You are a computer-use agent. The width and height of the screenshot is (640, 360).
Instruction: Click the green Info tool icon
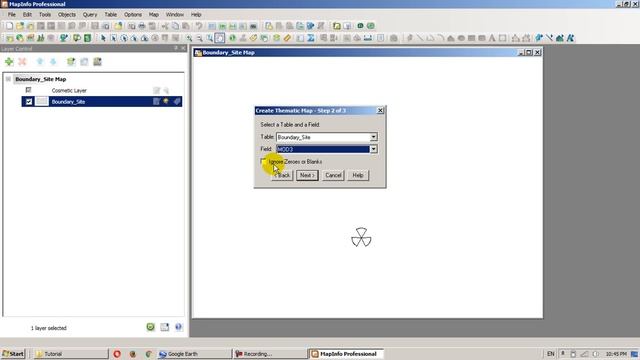[232, 38]
